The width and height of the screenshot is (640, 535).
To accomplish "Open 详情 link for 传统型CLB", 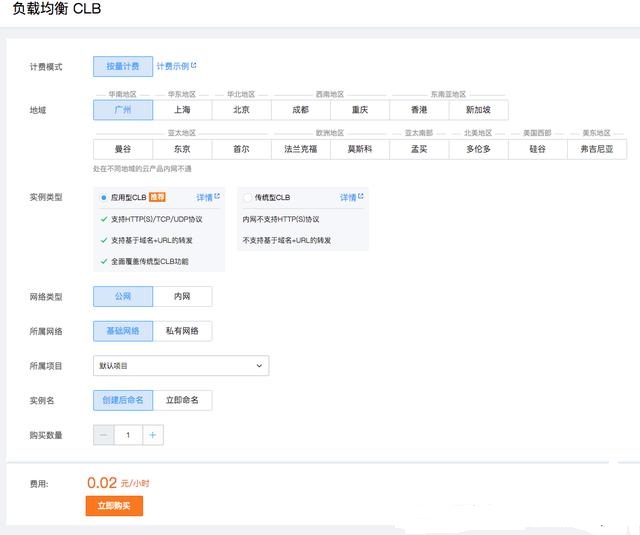I will [350, 198].
